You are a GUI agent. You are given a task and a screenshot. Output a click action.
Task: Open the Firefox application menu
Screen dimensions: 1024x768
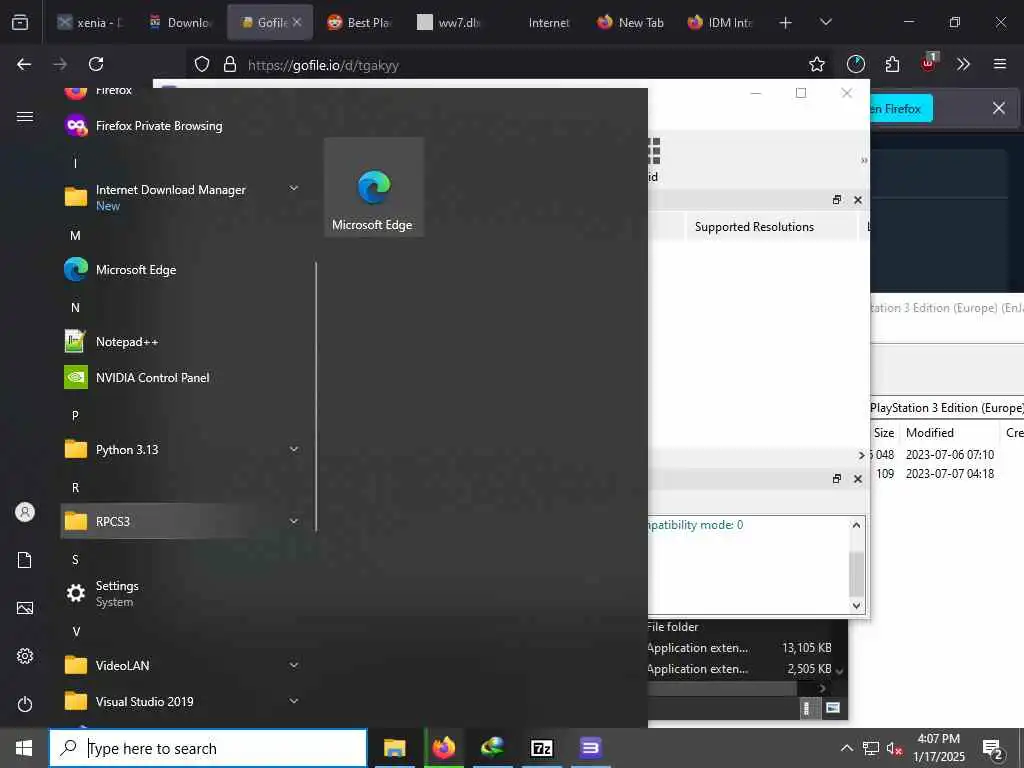[1000, 64]
